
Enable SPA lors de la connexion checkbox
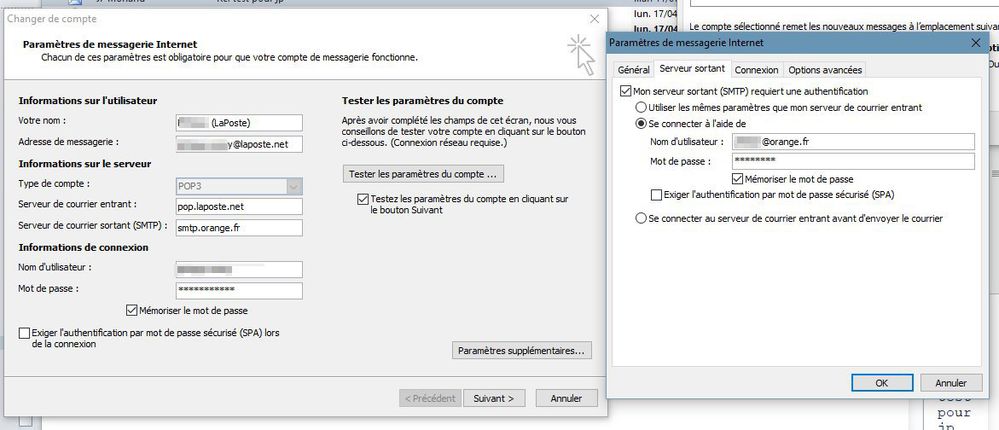point(24,333)
